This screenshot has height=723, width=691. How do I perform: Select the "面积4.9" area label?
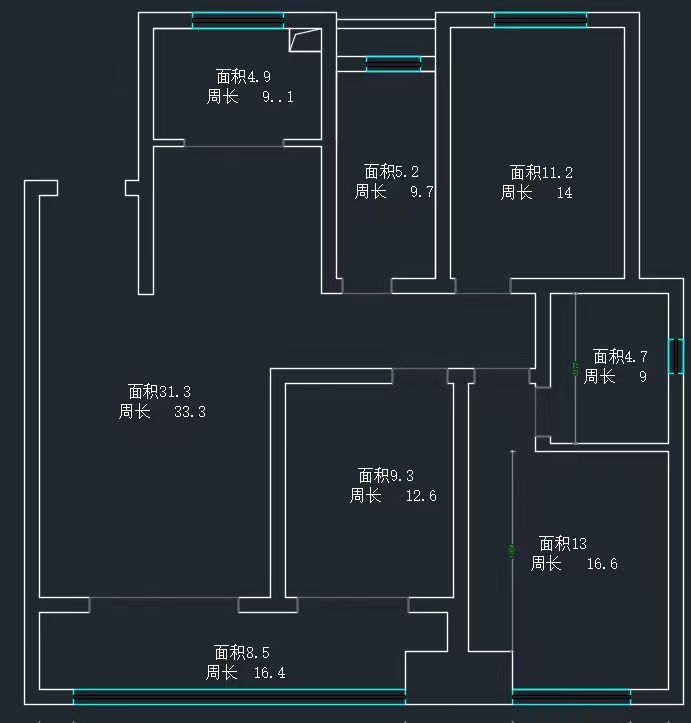(243, 77)
